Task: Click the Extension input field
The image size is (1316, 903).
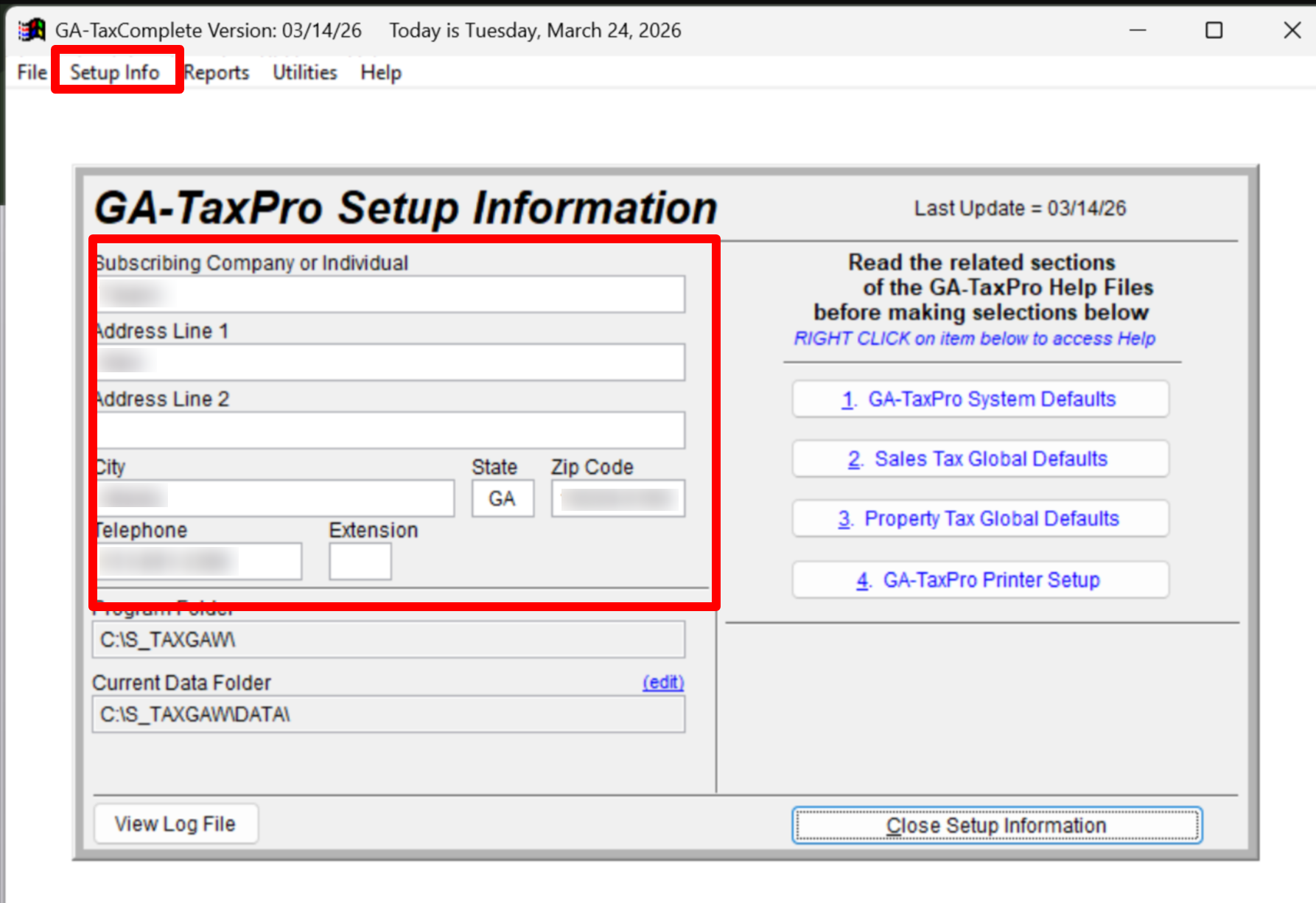Action: (360, 562)
